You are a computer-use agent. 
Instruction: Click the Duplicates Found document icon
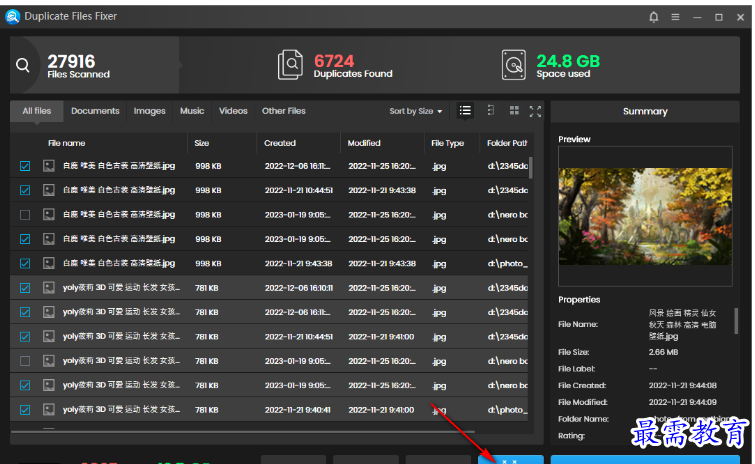click(290, 64)
